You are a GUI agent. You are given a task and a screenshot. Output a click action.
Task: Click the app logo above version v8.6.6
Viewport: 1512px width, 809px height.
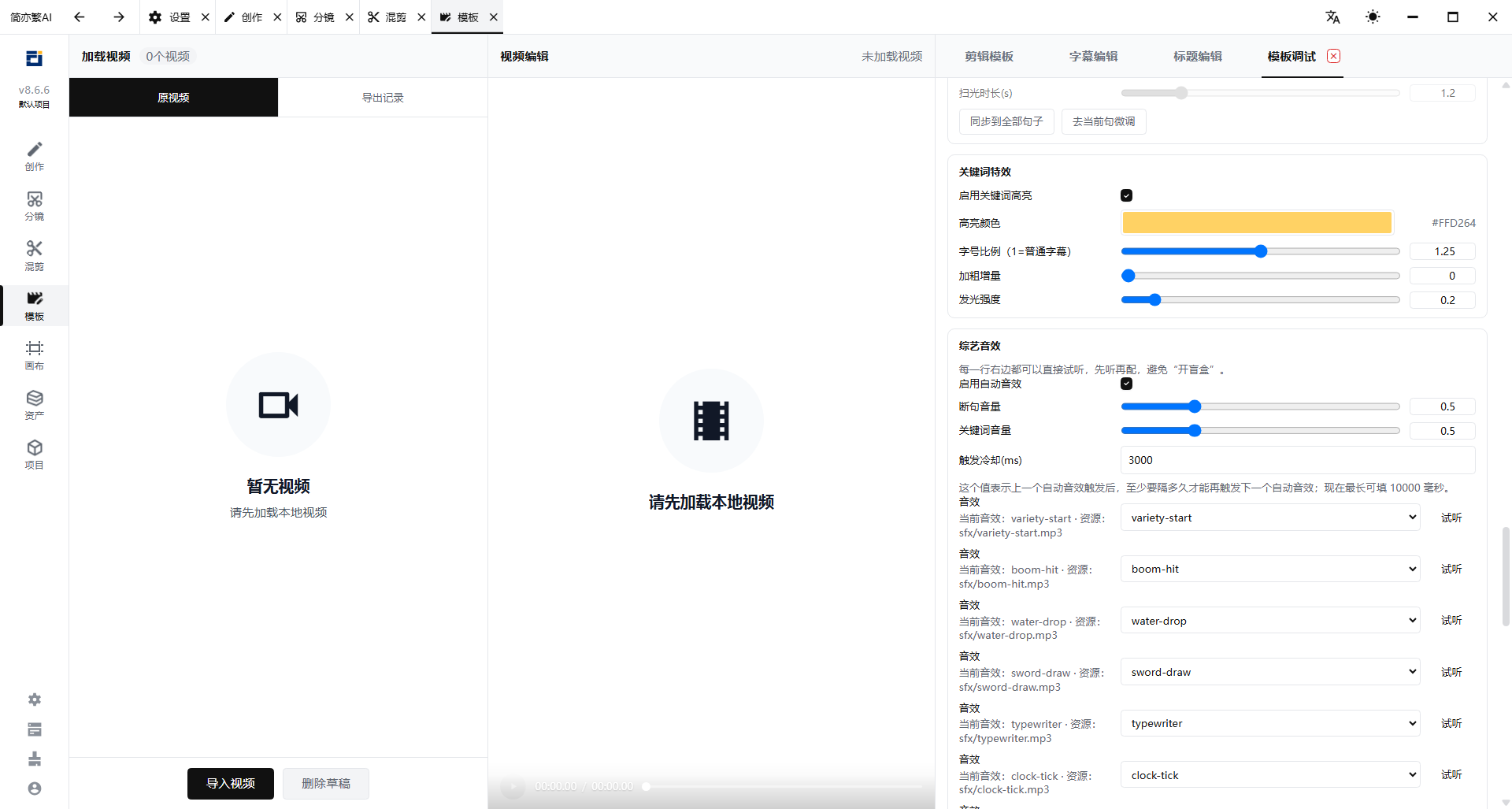click(x=34, y=58)
